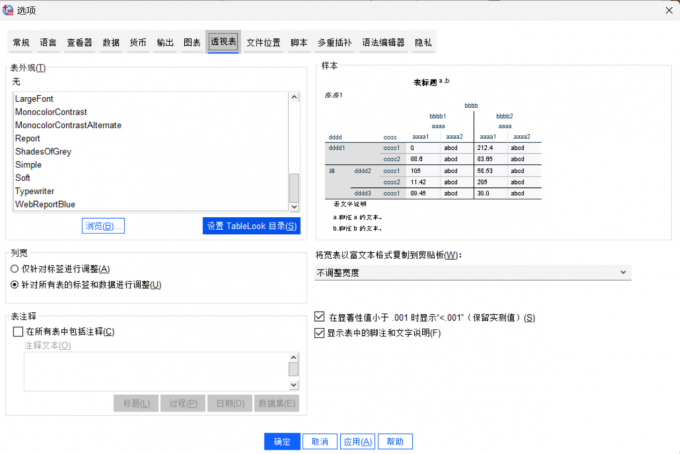
Task: Select the 透视表 tab
Action: (x=223, y=42)
